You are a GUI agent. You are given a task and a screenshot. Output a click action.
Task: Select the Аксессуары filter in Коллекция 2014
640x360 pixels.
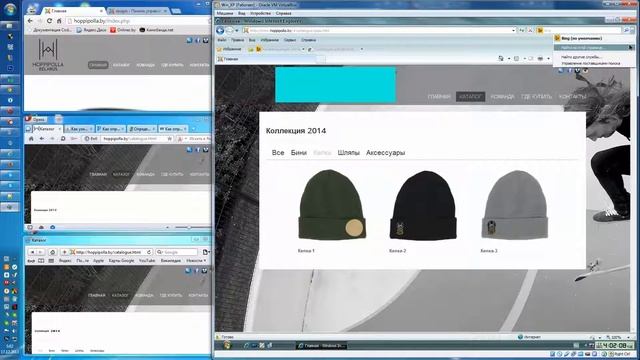click(385, 153)
